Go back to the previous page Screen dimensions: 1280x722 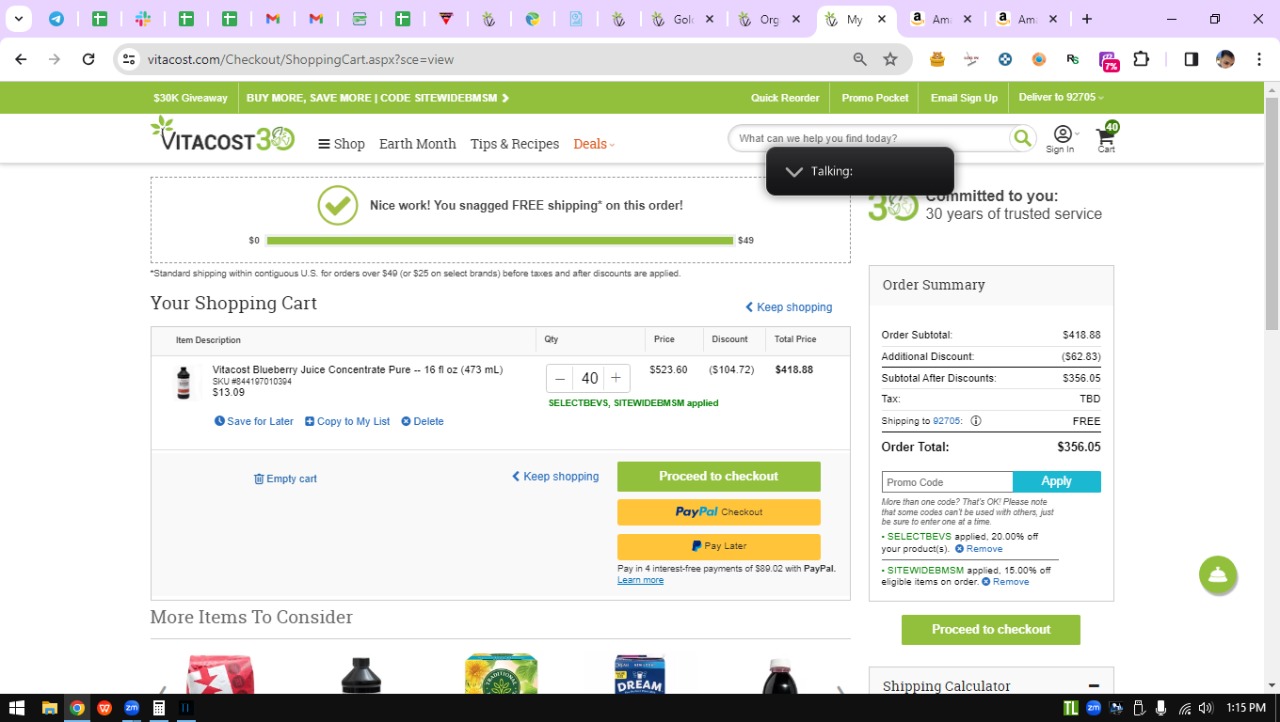21,59
